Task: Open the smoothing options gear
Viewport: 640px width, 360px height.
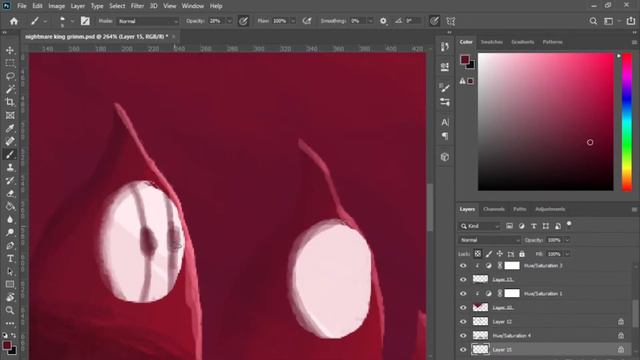Action: (x=383, y=21)
